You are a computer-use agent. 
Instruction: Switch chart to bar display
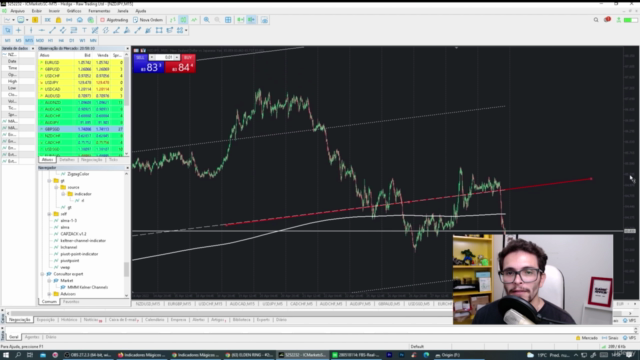173,20
